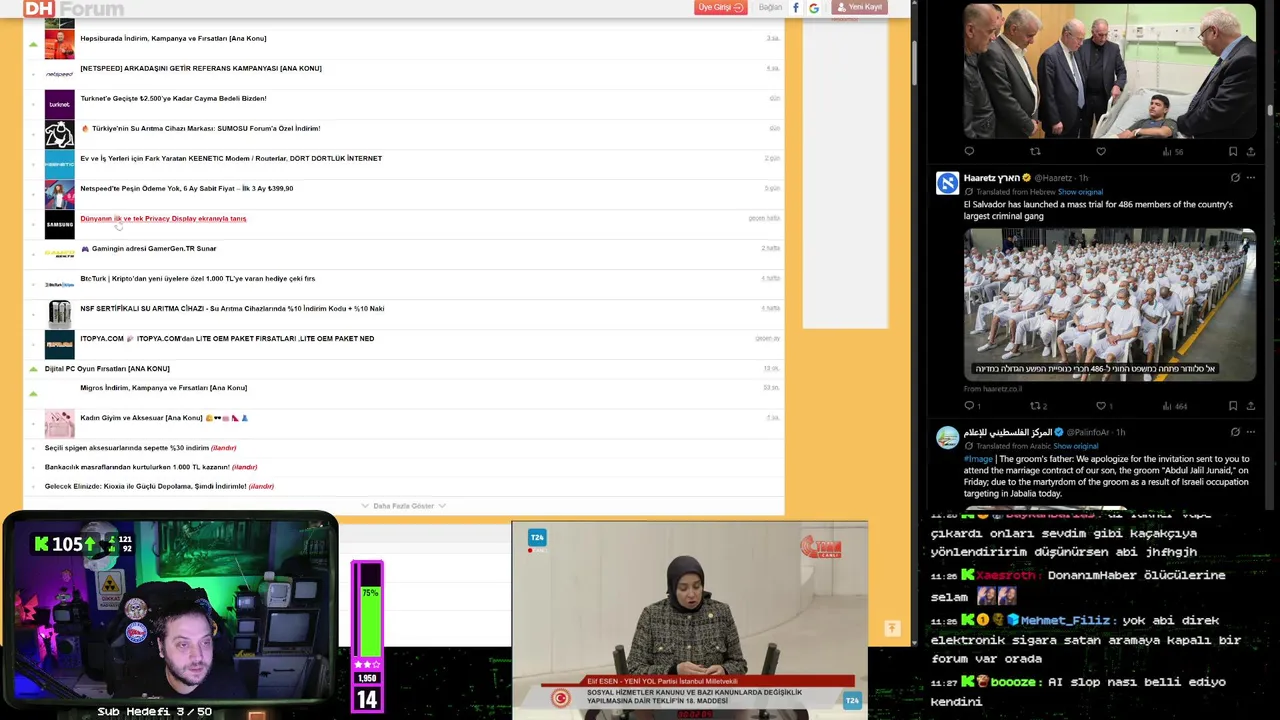This screenshot has height=720, width=1280.
Task: Open the hospital visit photo in top tweet
Action: 1109,70
